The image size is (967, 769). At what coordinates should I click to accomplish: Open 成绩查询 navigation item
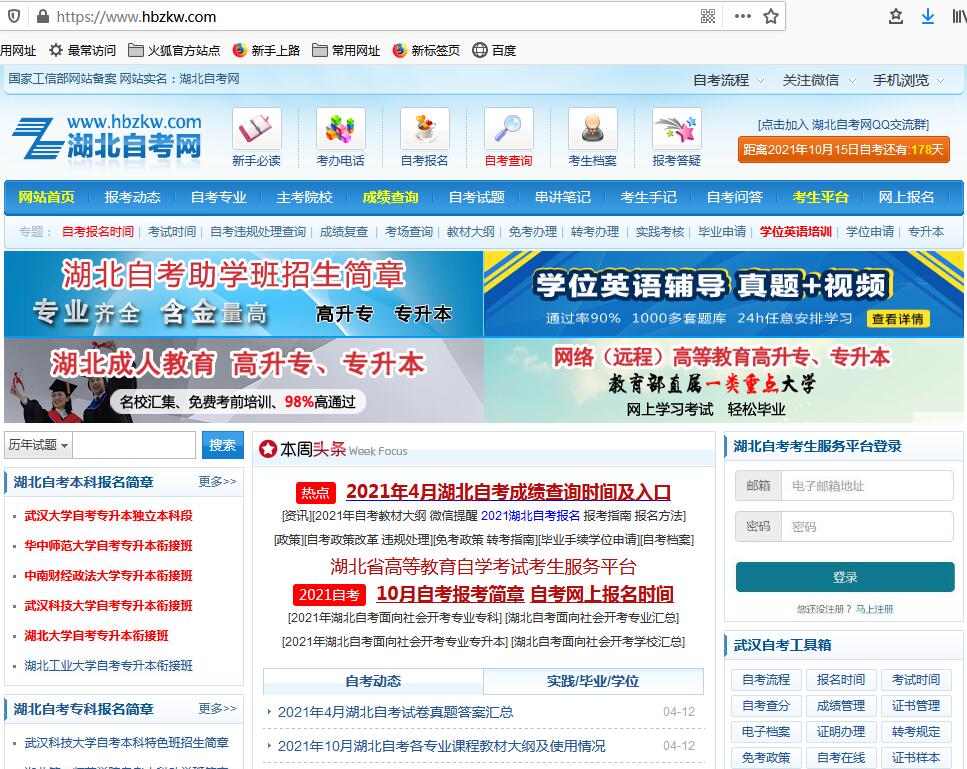[x=390, y=197]
